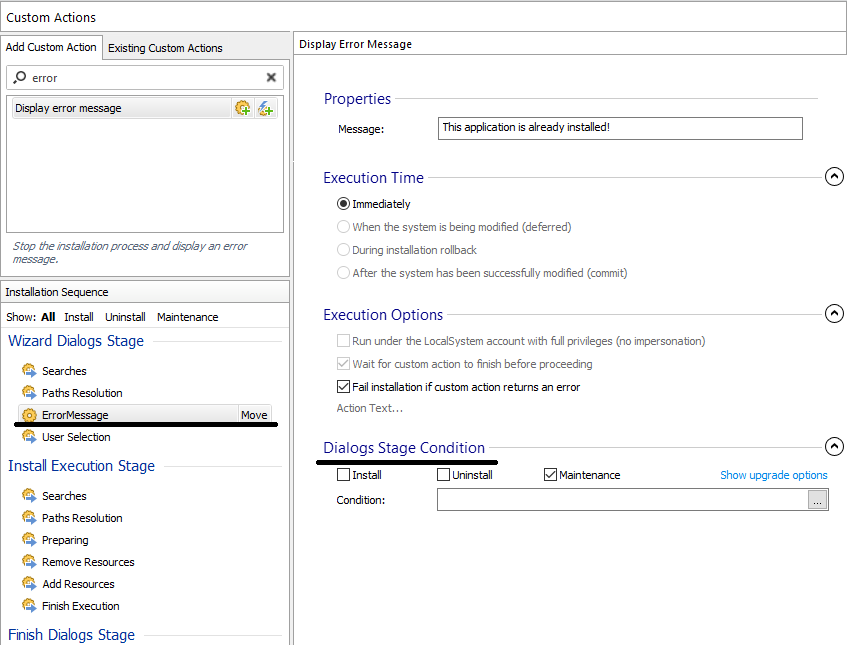Collapse the Execution Options section

click(834, 314)
